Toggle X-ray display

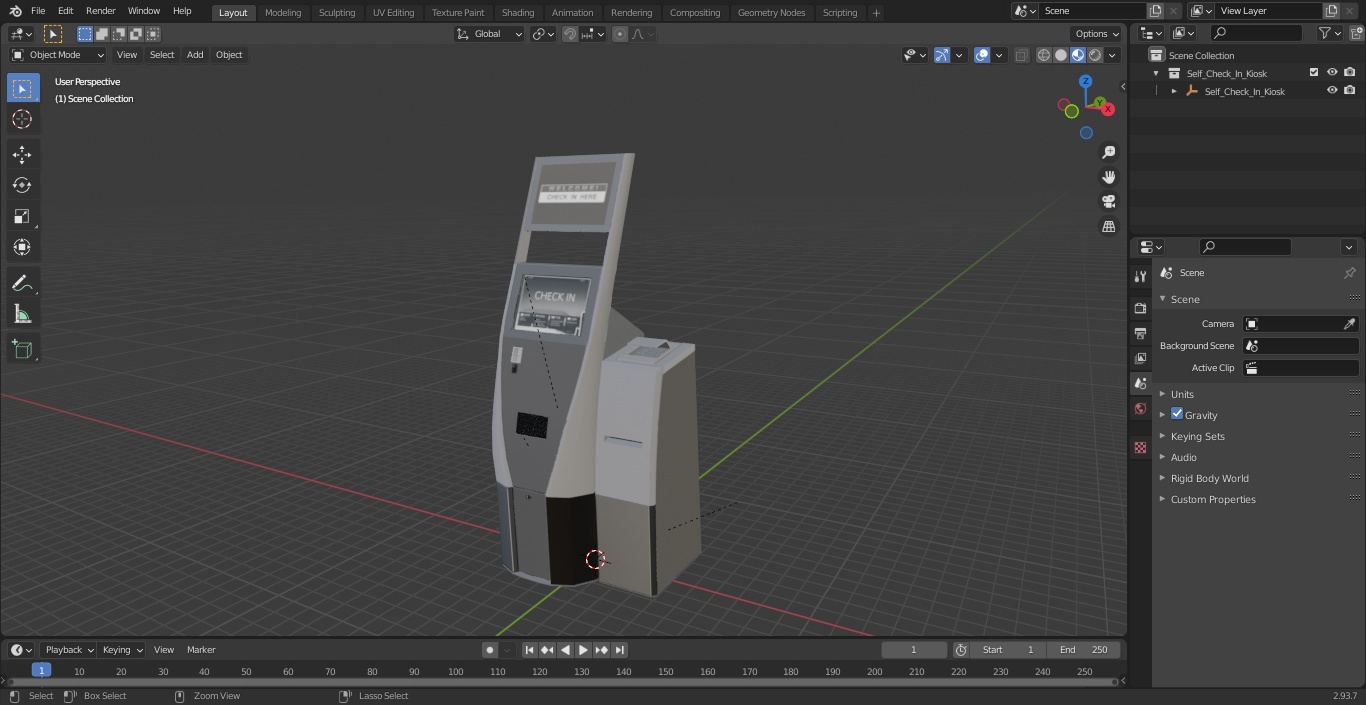click(1021, 55)
